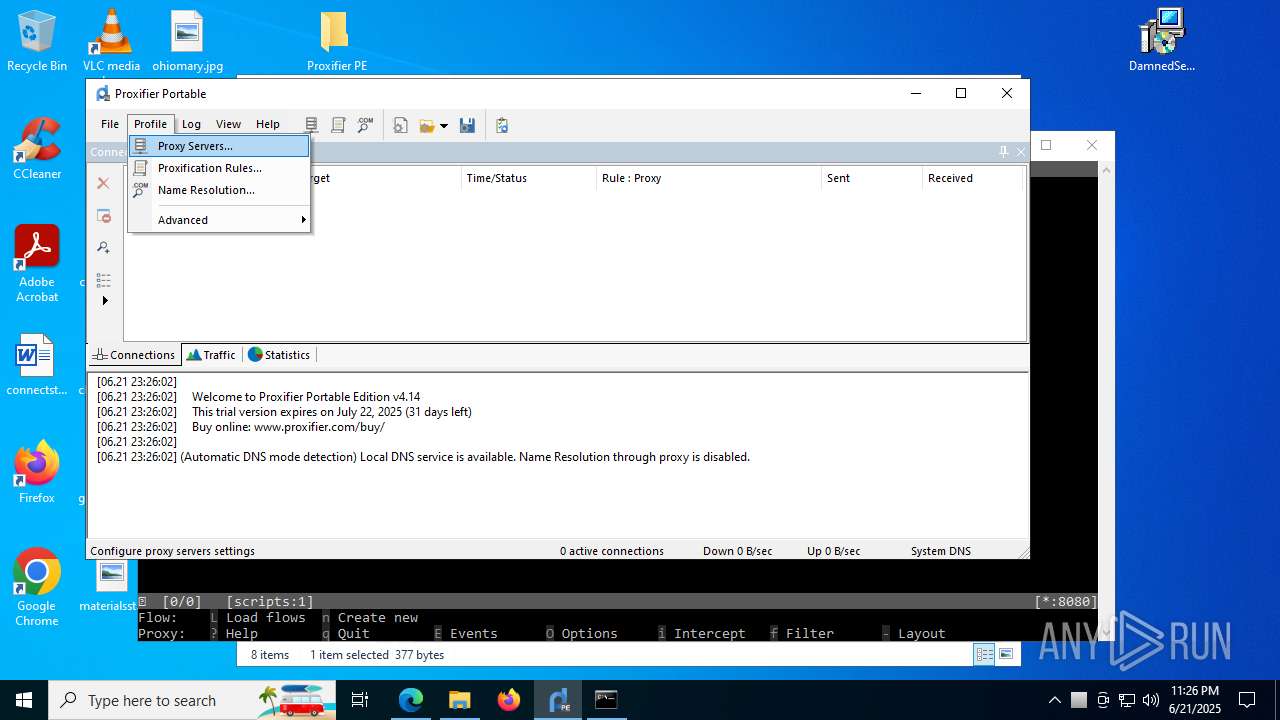Click the trial version expires log line

332,412
